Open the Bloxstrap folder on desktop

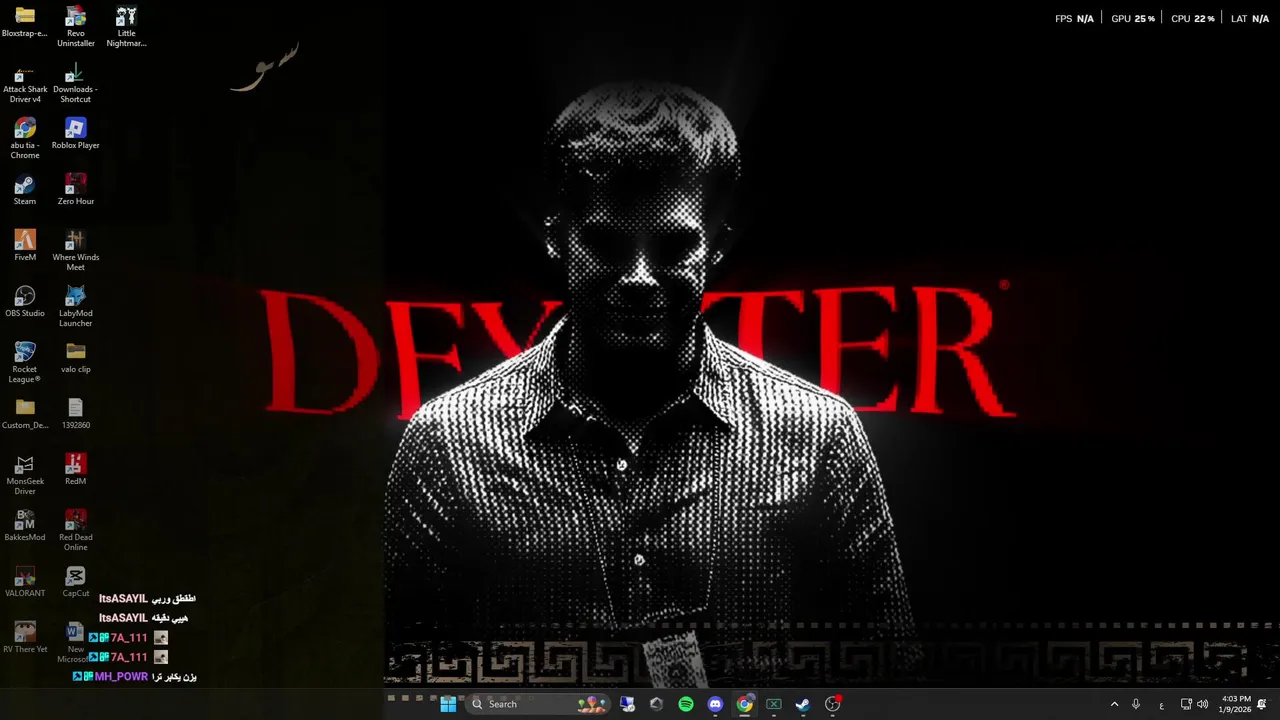pyautogui.click(x=25, y=22)
